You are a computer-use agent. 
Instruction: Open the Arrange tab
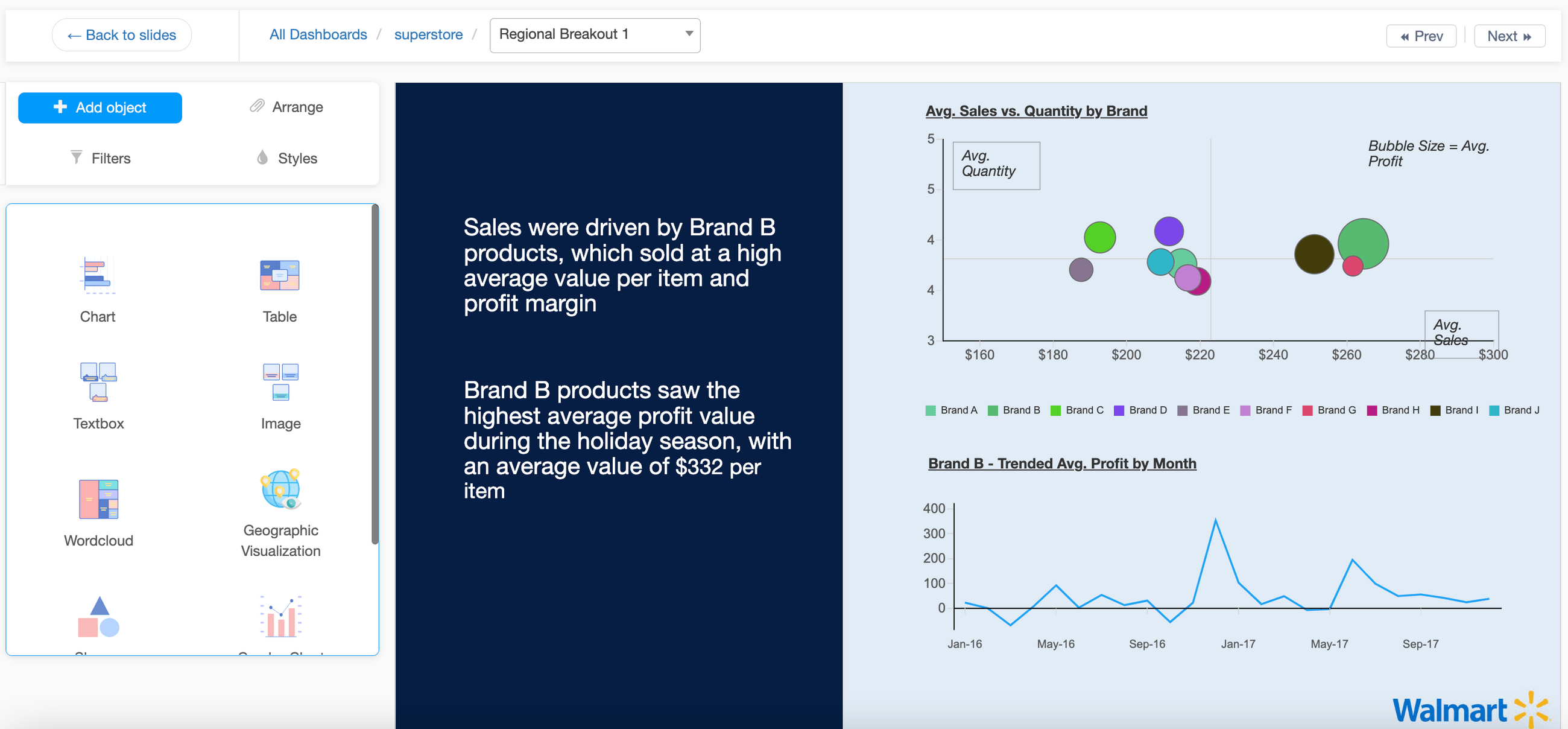[286, 107]
